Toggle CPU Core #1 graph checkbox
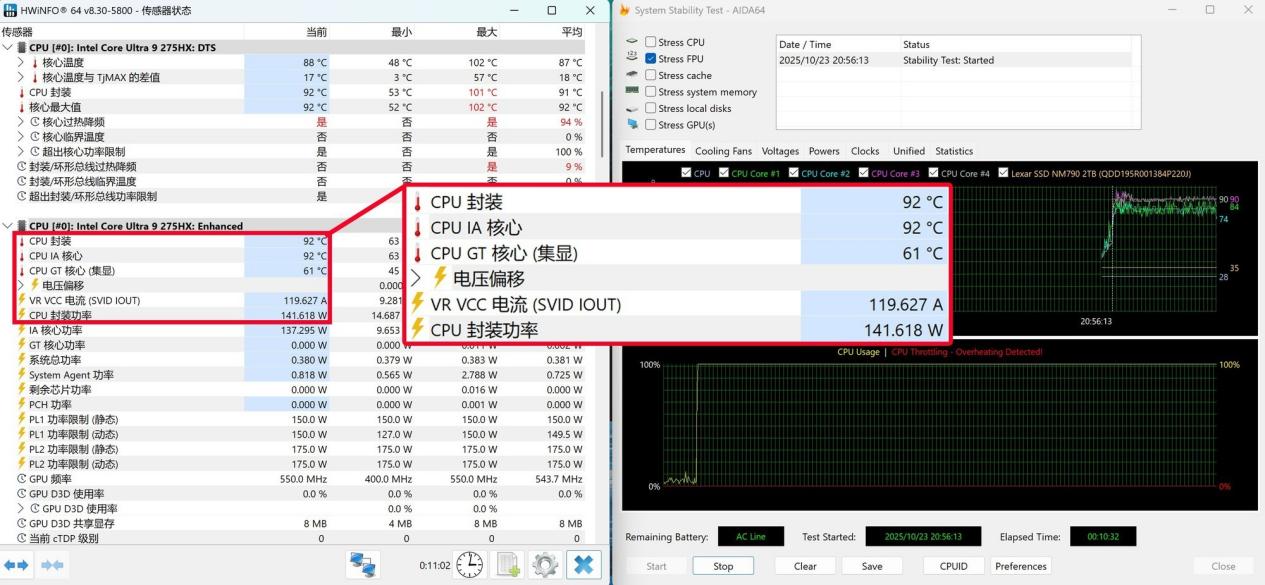1265x585 pixels. point(723,174)
